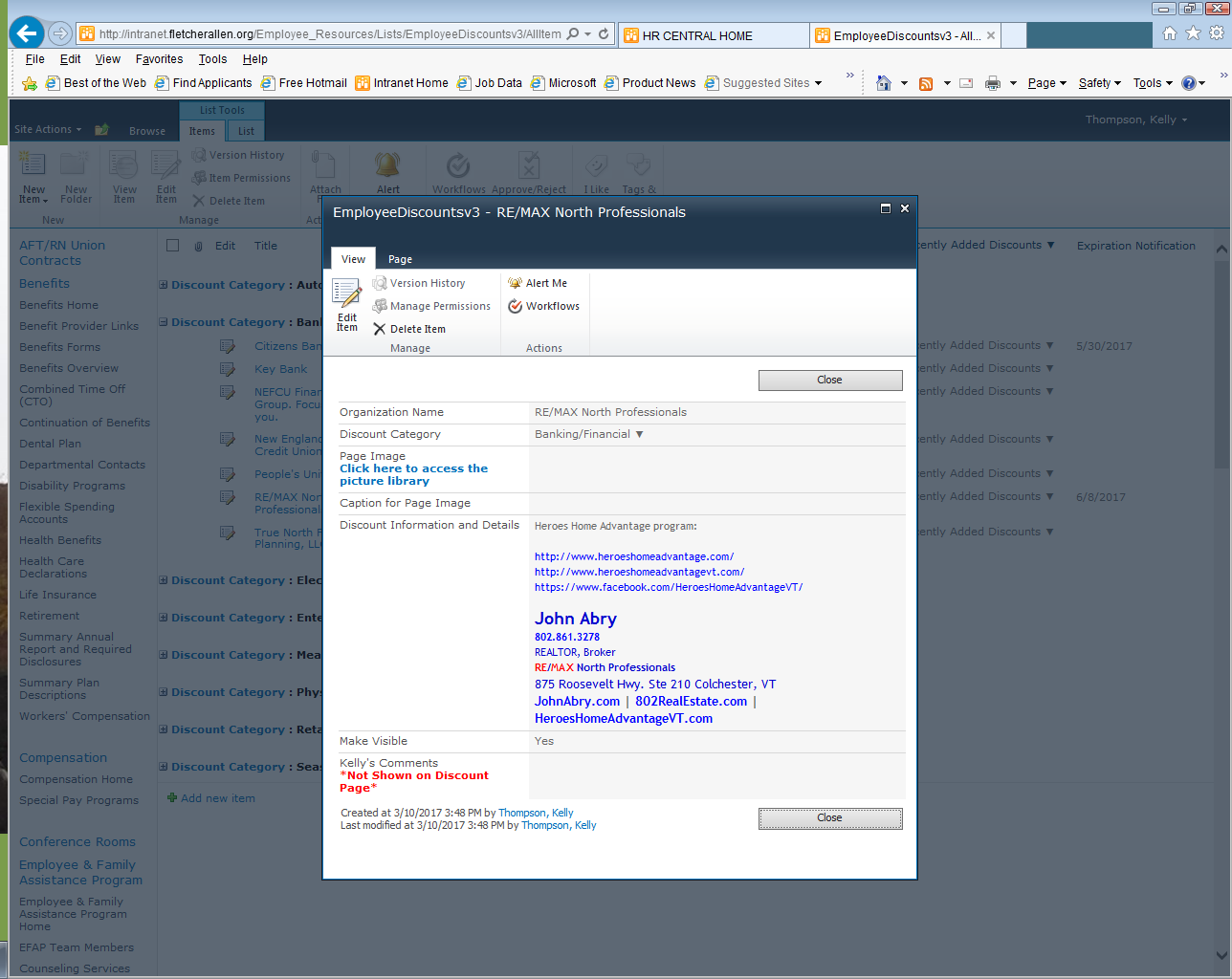Image resolution: width=1232 pixels, height=979 pixels.
Task: Click attachment paperclip column header icon
Action: pos(198,246)
